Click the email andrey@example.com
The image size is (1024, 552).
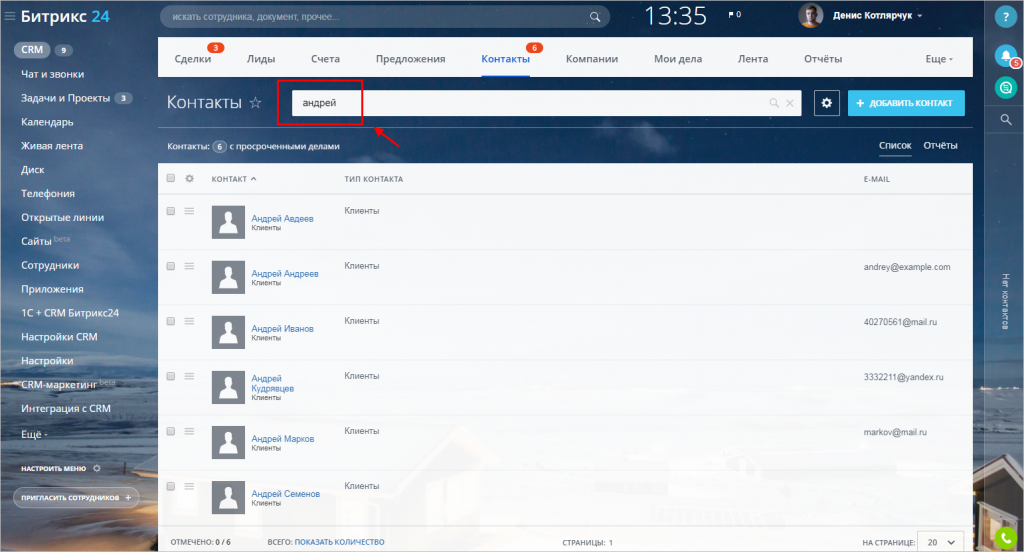coord(906,267)
